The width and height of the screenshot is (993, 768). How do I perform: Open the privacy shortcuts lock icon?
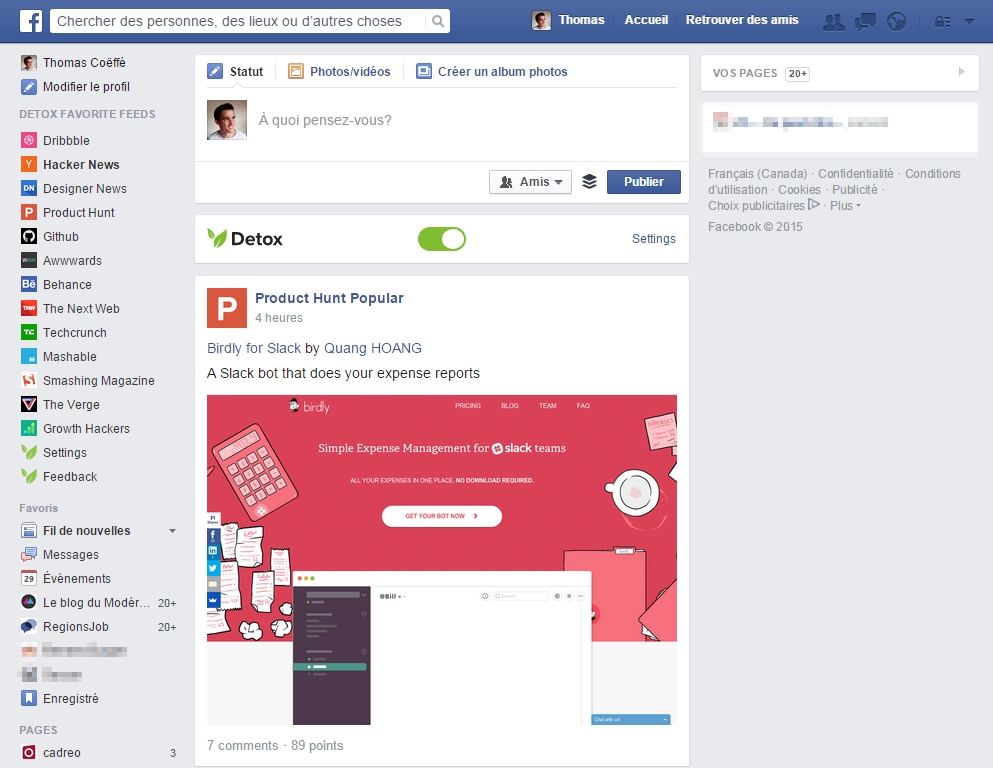(943, 22)
